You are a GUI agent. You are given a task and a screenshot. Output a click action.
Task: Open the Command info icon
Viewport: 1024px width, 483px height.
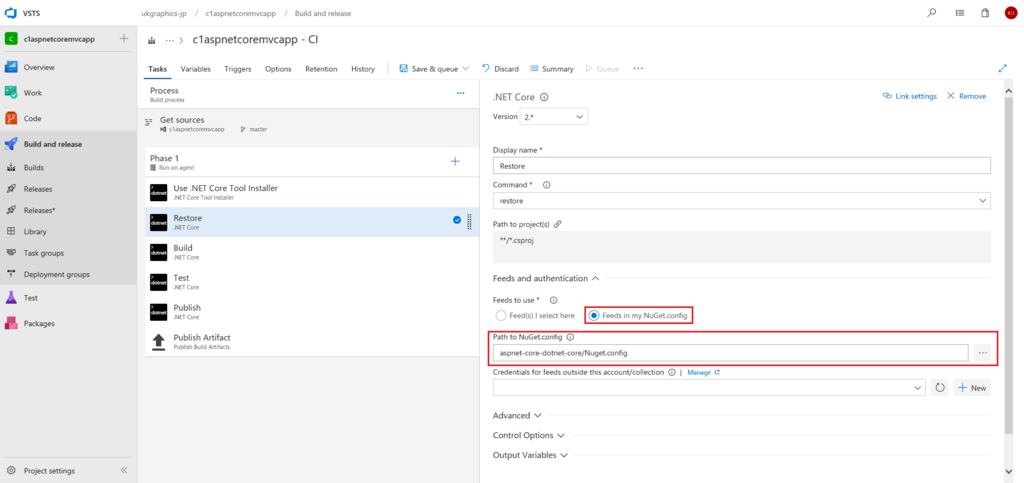[547, 185]
